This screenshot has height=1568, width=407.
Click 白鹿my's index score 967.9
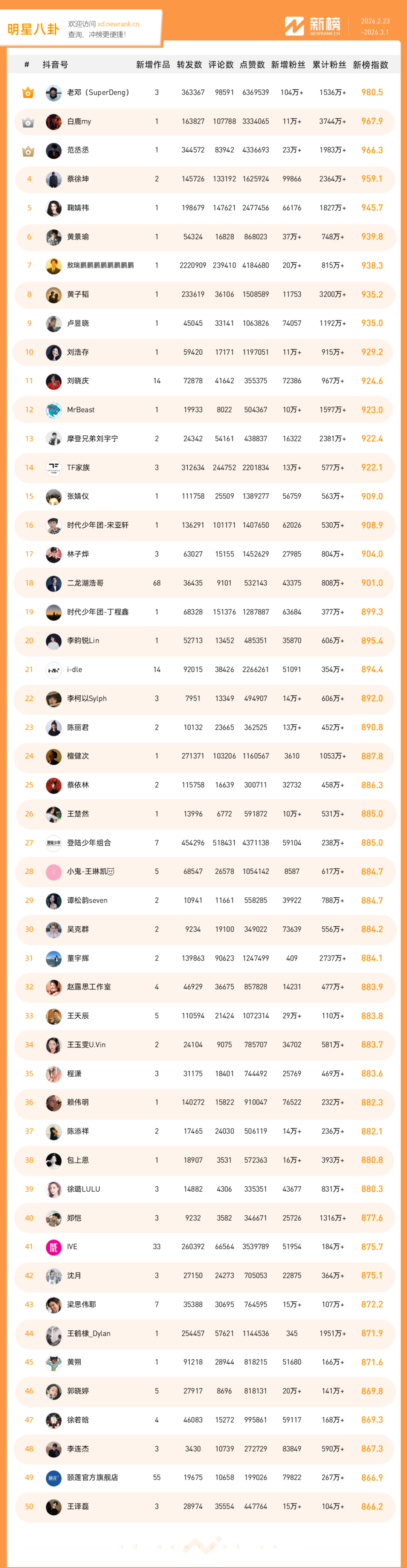tap(372, 121)
